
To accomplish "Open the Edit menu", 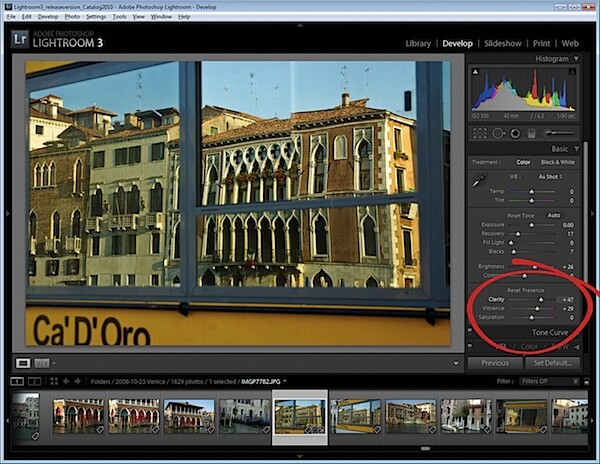I will tap(26, 17).
